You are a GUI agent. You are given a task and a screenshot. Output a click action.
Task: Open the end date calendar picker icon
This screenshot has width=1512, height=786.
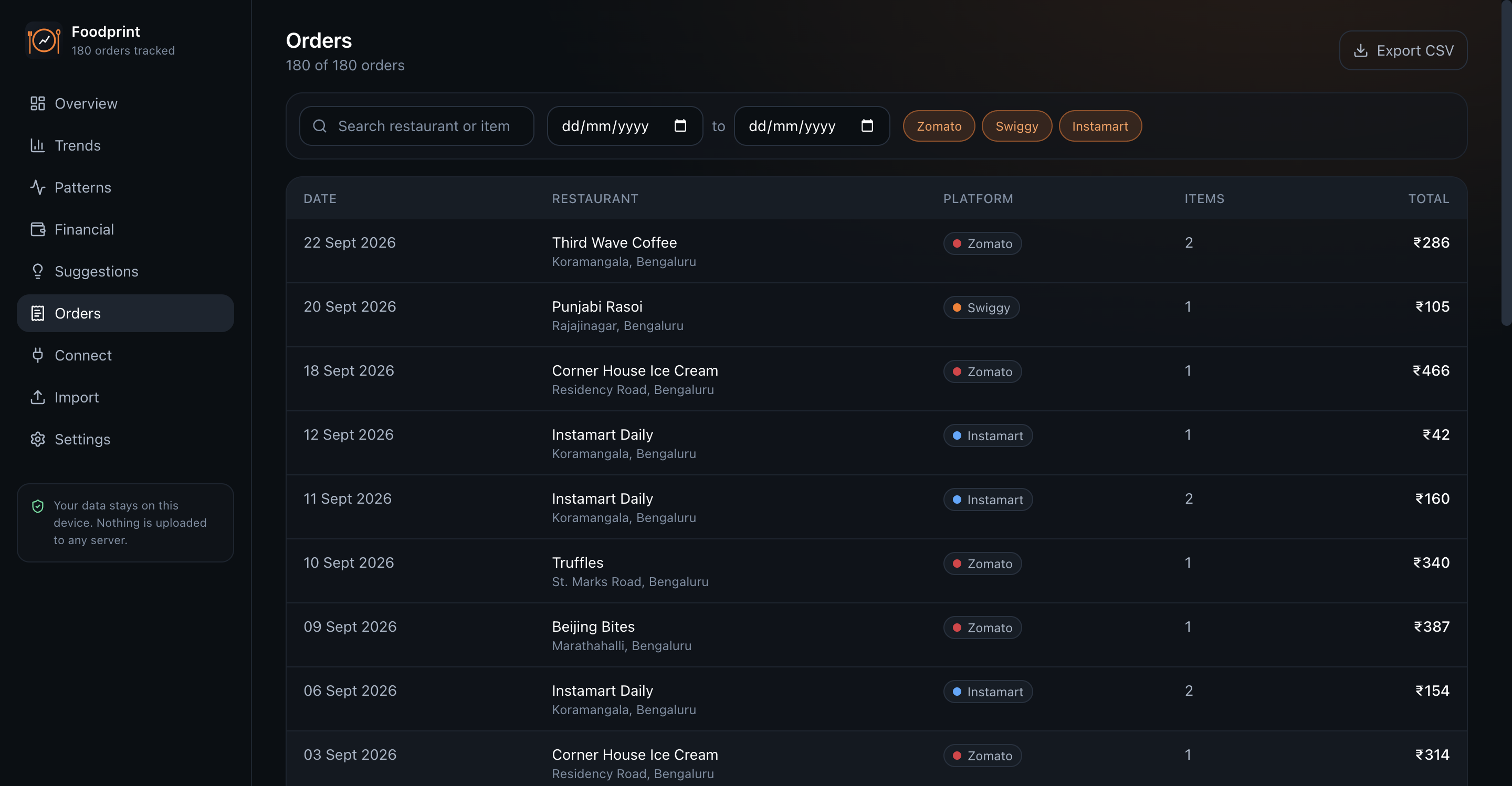tap(867, 125)
